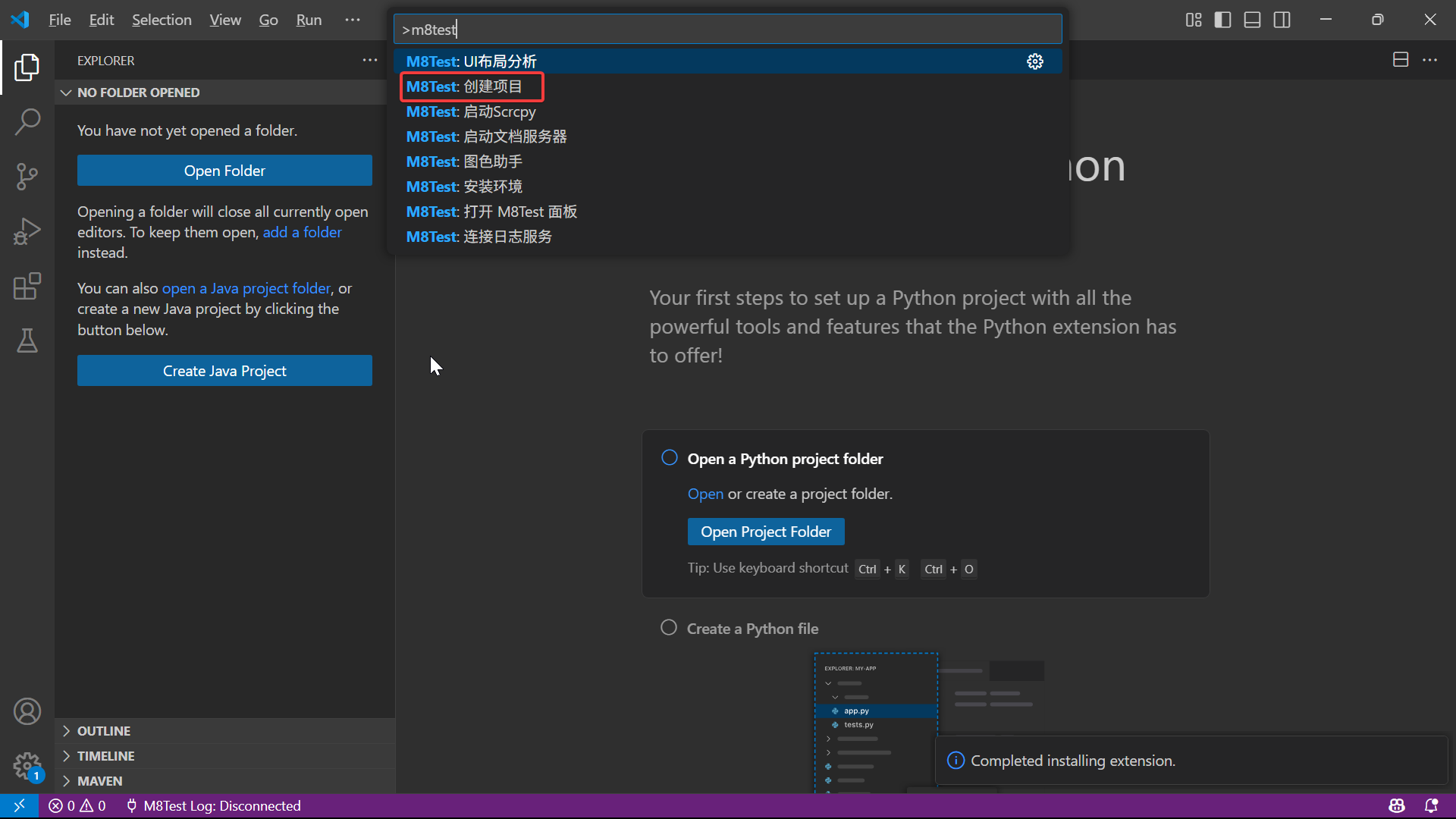
Task: Click the 'add a folder' link
Action: [x=302, y=232]
